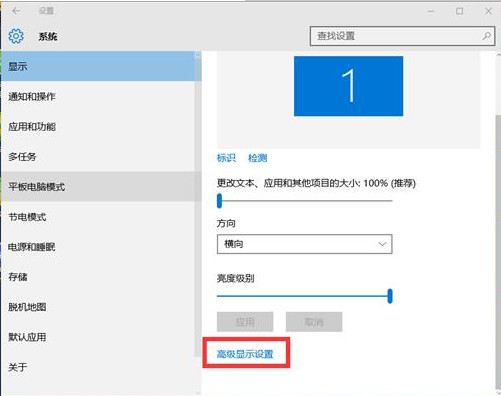Maximize the settings window
Viewport: 501px width, 396px height.
click(x=460, y=11)
